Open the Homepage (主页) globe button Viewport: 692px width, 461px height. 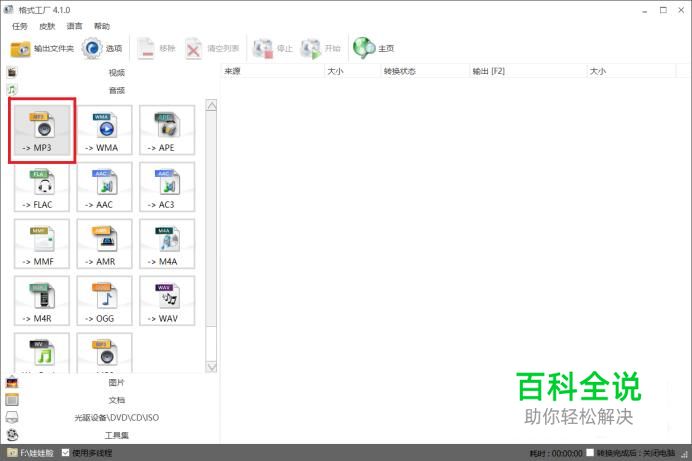tap(374, 49)
